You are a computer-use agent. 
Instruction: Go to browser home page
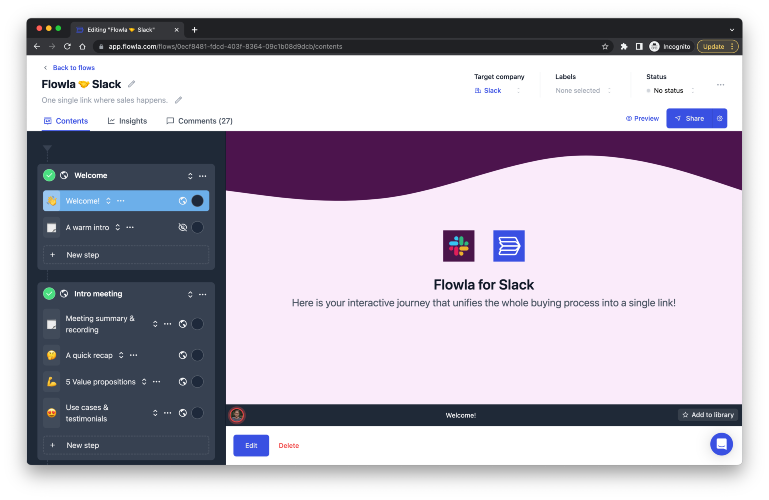(82, 47)
